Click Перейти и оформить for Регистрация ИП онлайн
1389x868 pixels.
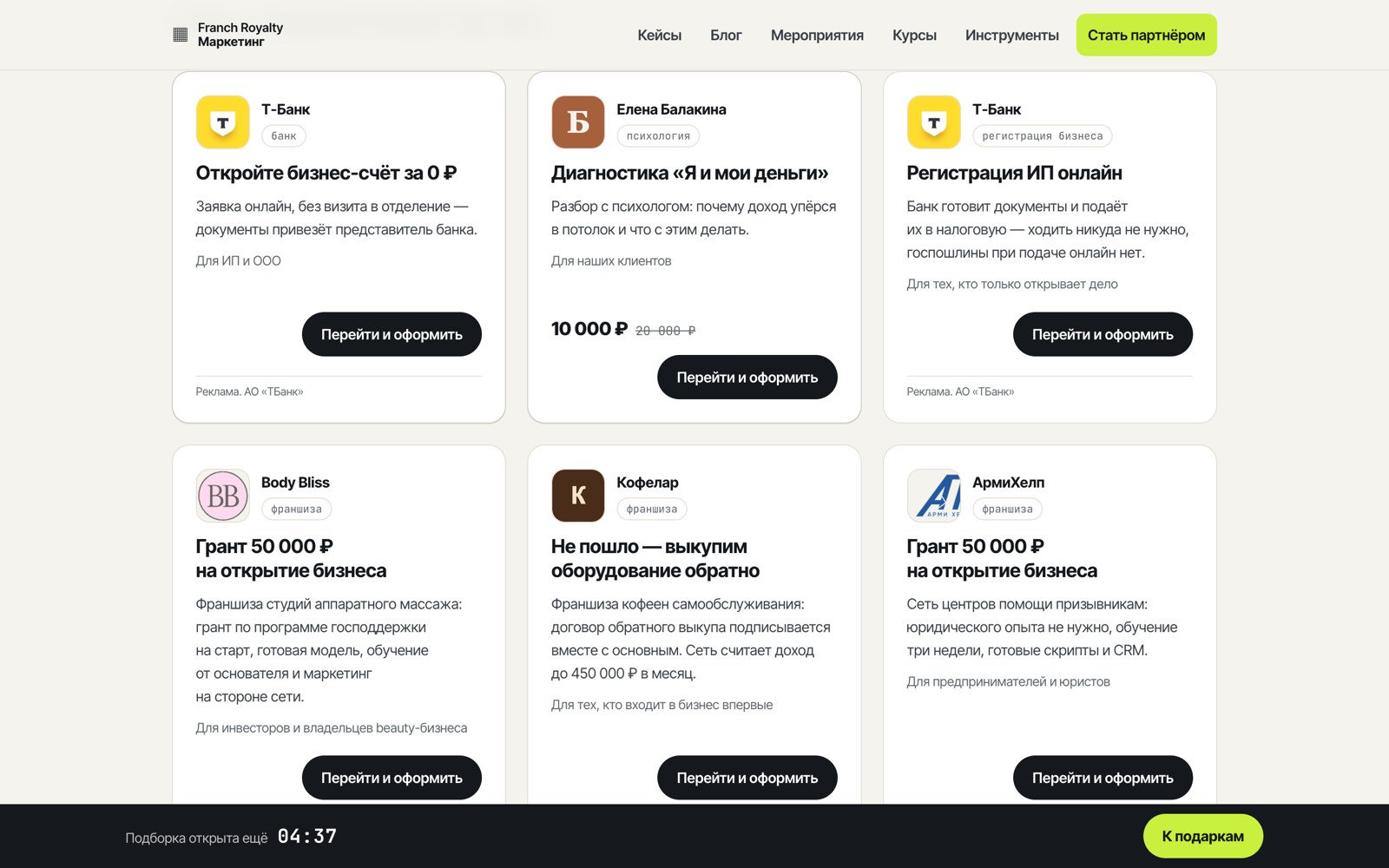pyautogui.click(x=1103, y=334)
